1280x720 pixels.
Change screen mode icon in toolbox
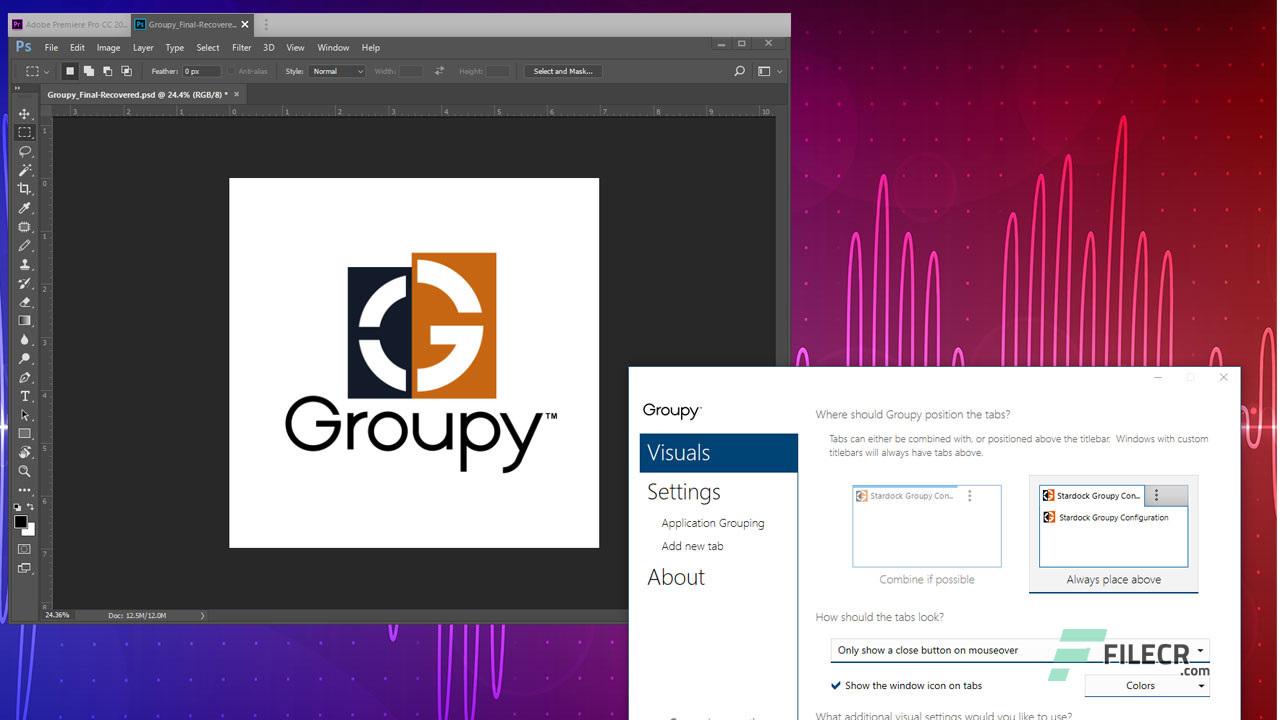pyautogui.click(x=25, y=568)
